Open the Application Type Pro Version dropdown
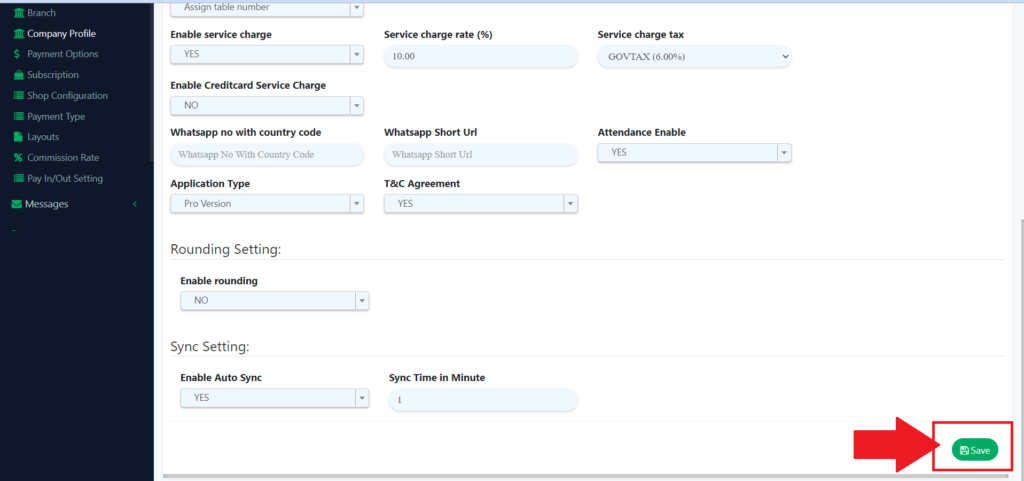This screenshot has width=1024, height=481. coord(267,203)
